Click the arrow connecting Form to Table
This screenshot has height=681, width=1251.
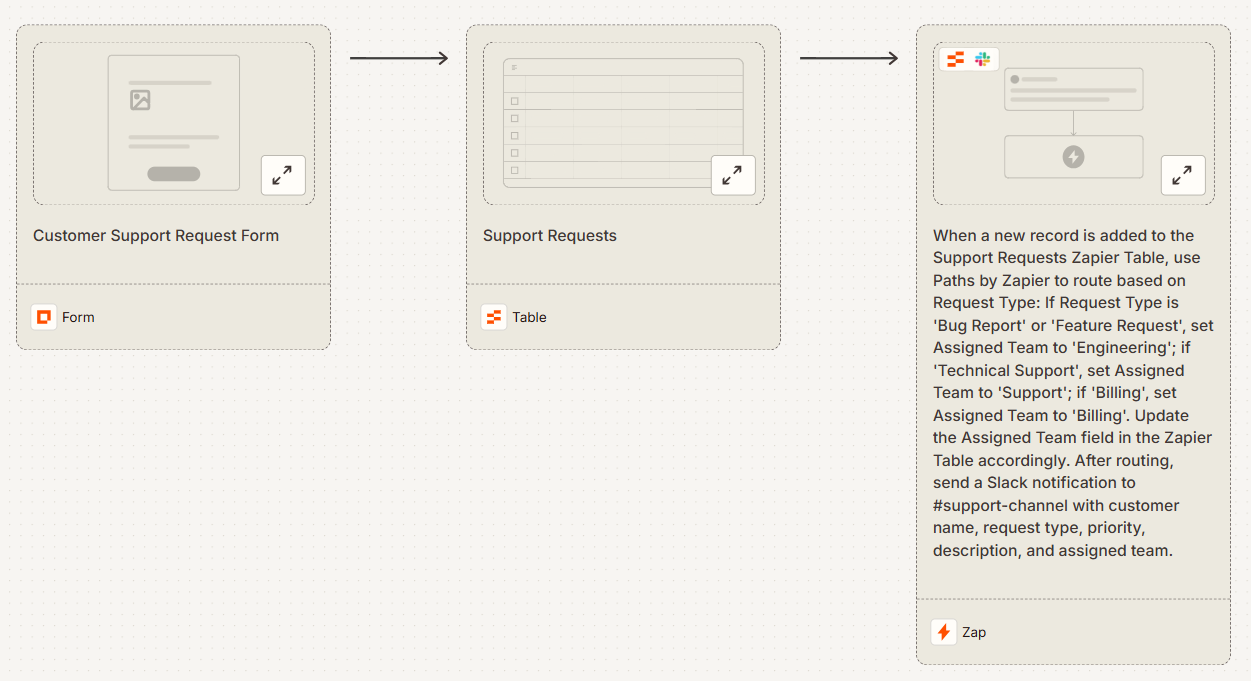(398, 58)
